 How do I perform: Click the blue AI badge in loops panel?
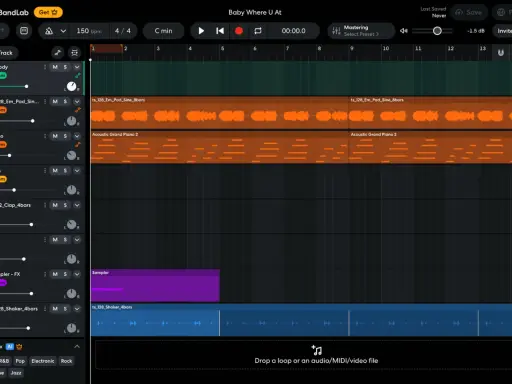tap(10, 347)
